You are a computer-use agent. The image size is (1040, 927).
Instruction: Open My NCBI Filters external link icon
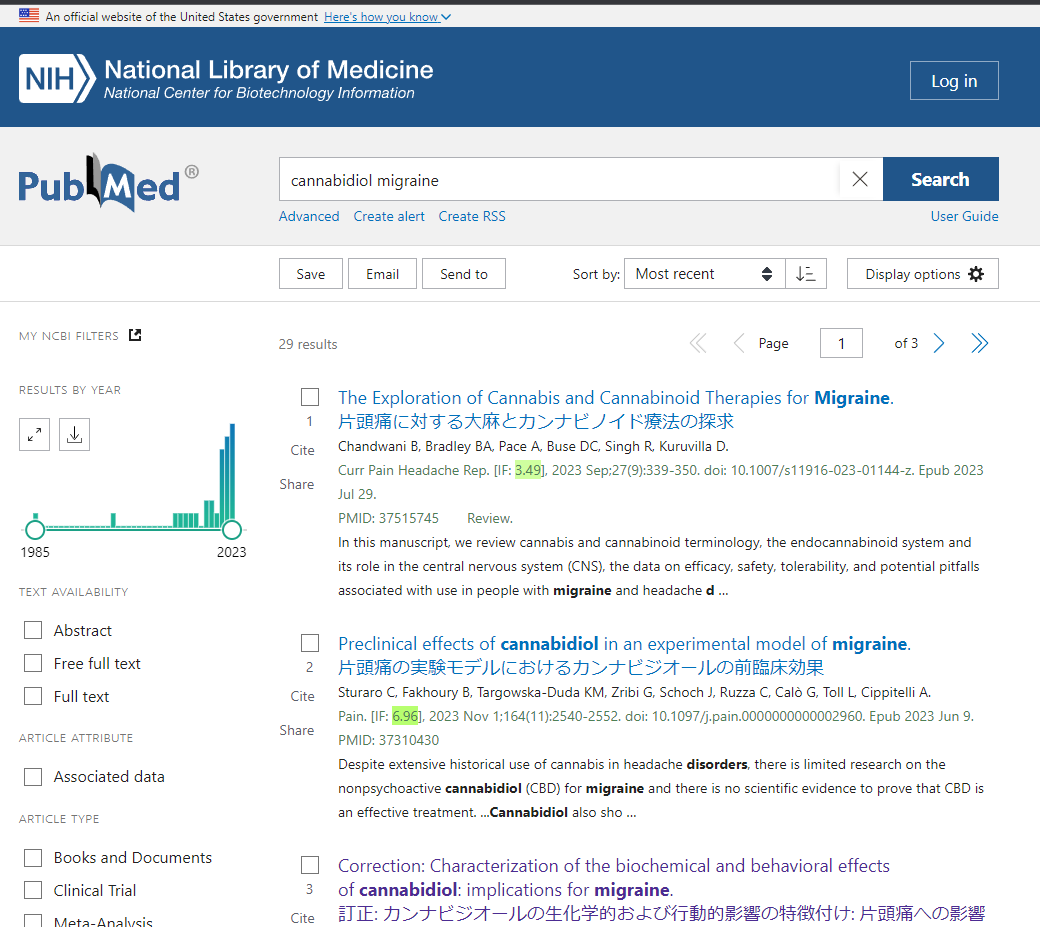point(135,336)
